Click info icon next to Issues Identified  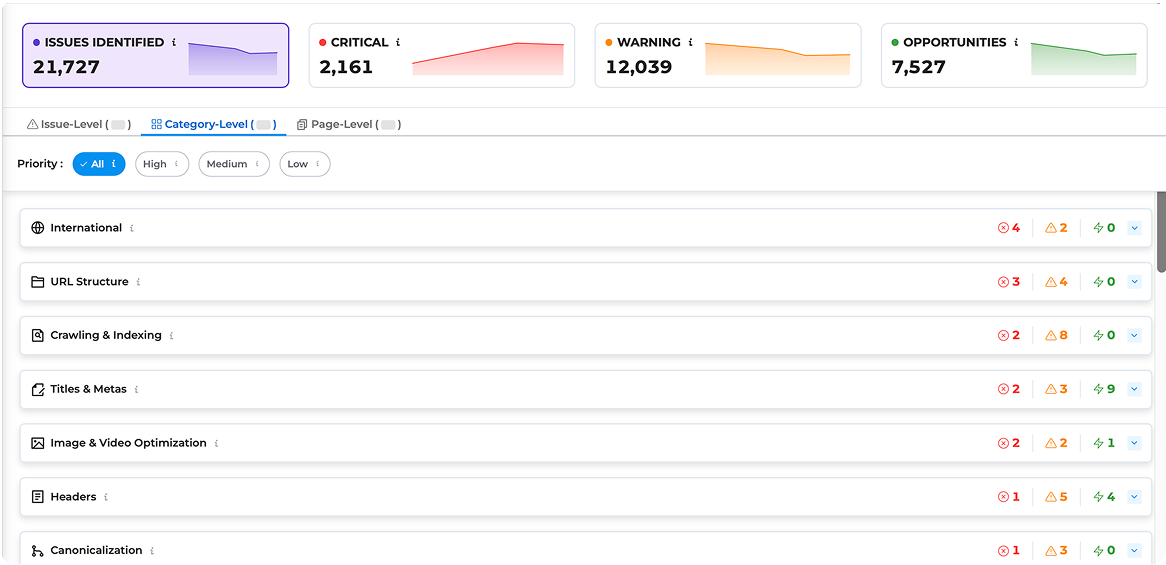pyautogui.click(x=174, y=43)
